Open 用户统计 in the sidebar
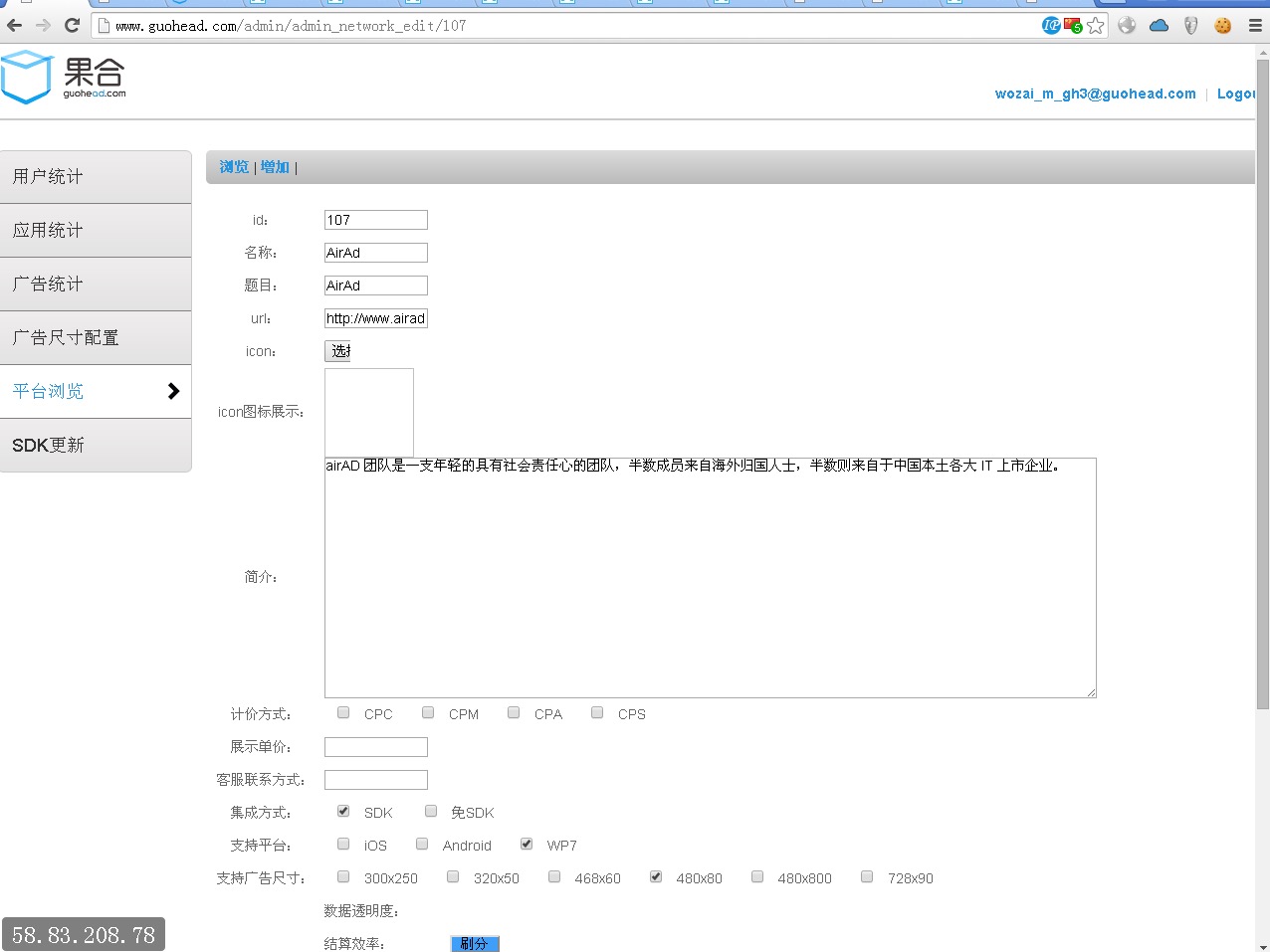The width and height of the screenshot is (1270, 952). [96, 177]
